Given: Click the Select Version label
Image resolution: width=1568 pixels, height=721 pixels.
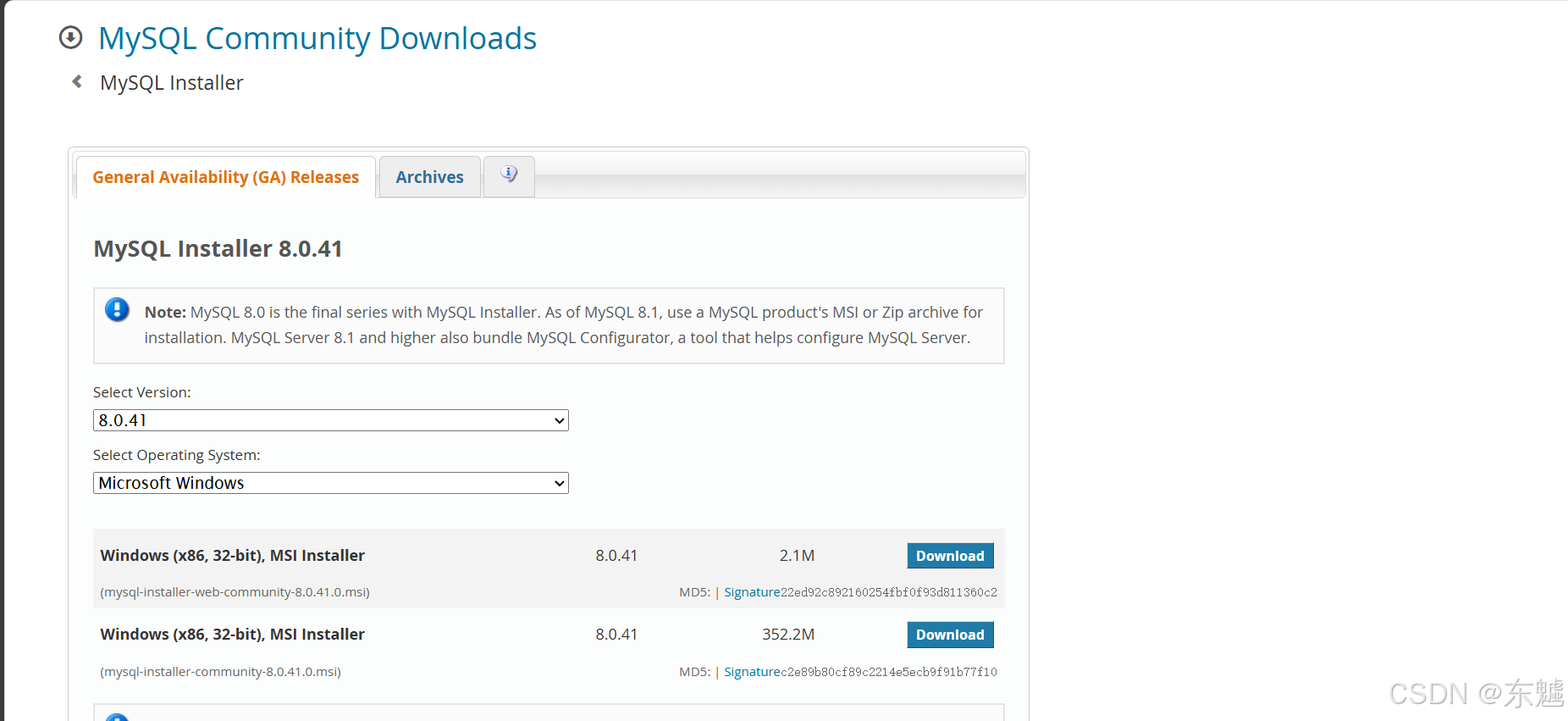Looking at the screenshot, I should point(142,392).
